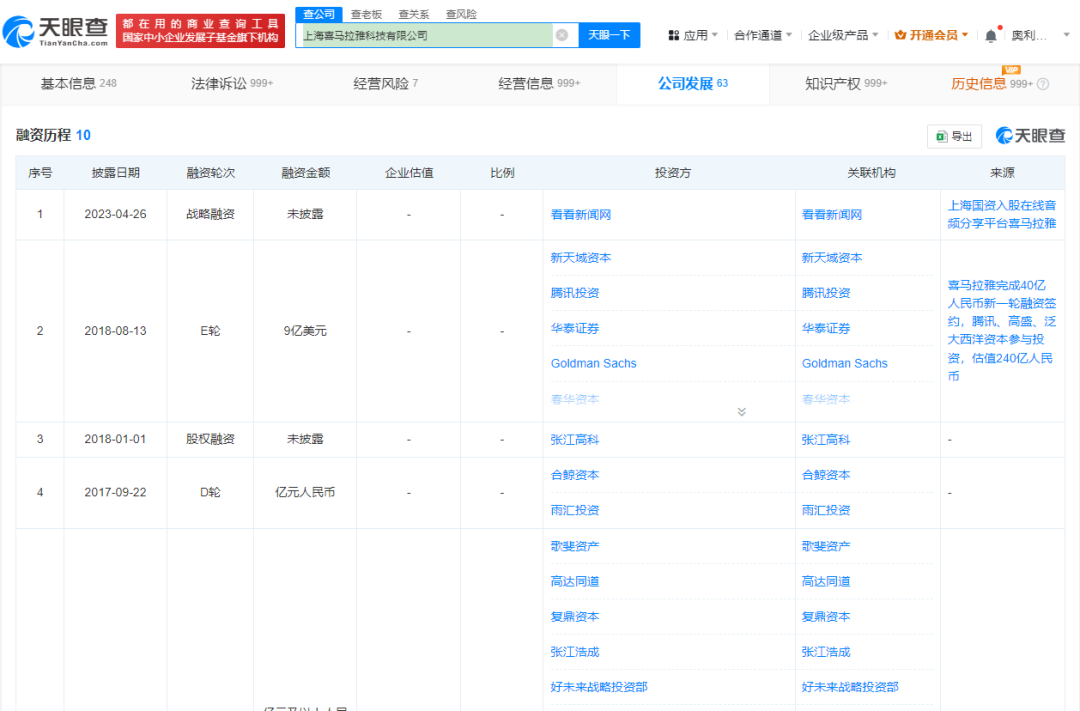Image resolution: width=1080 pixels, height=711 pixels.
Task: Open investor 歌斐资产
Action: (x=575, y=546)
